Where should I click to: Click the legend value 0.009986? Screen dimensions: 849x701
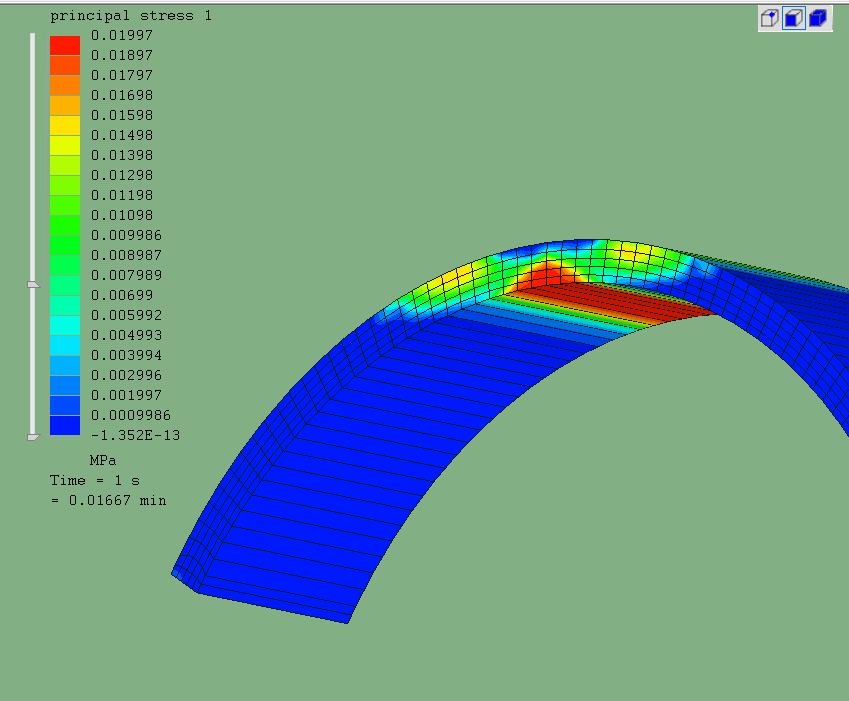click(126, 235)
